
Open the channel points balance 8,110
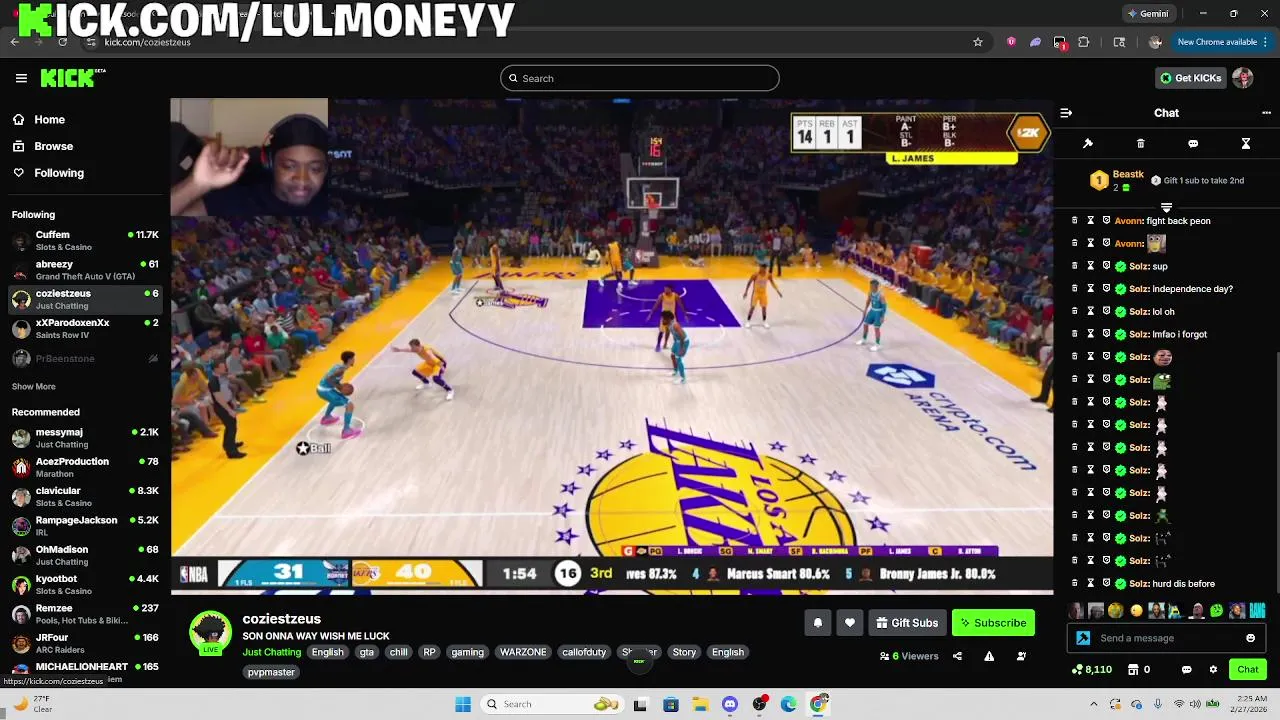tap(1092, 669)
